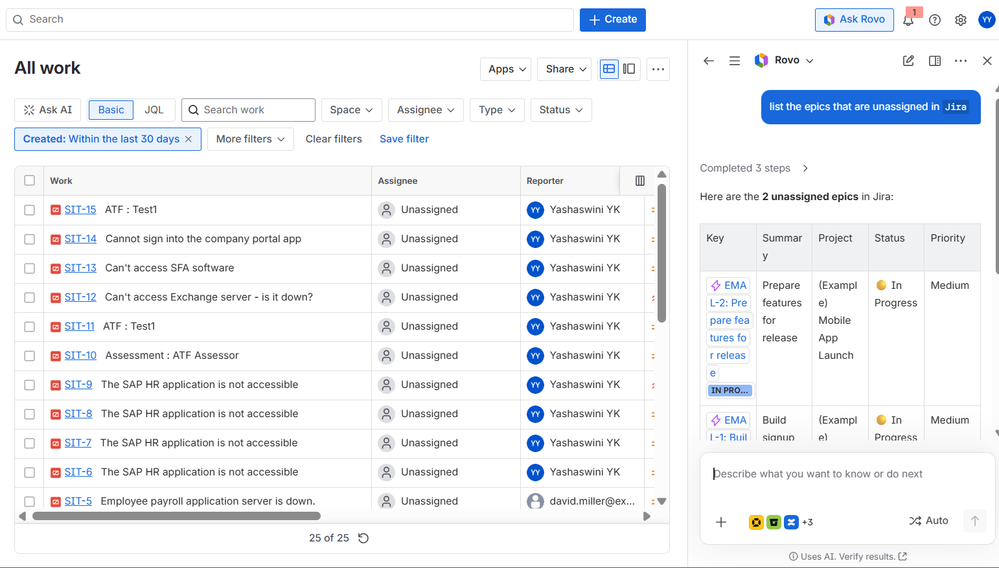The height and width of the screenshot is (568, 999).
Task: Toggle Rovo panel layout icon
Action: 935,60
